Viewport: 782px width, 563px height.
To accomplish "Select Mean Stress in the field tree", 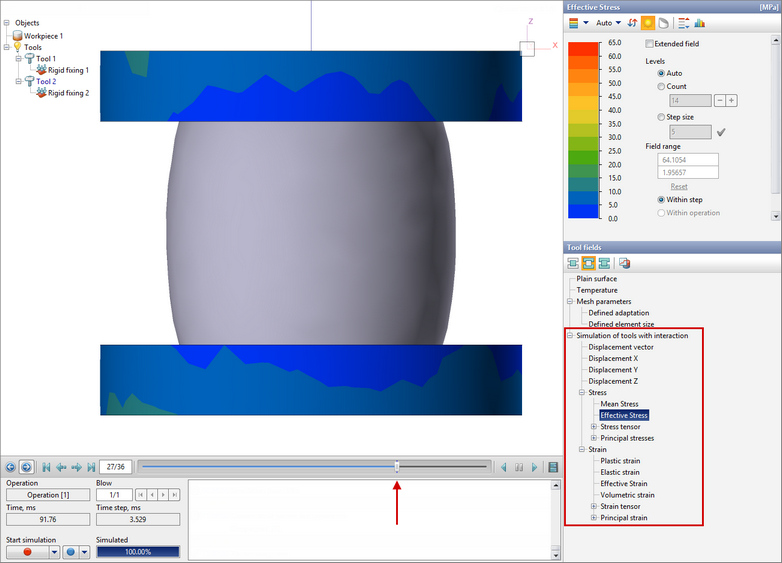I will coord(619,404).
